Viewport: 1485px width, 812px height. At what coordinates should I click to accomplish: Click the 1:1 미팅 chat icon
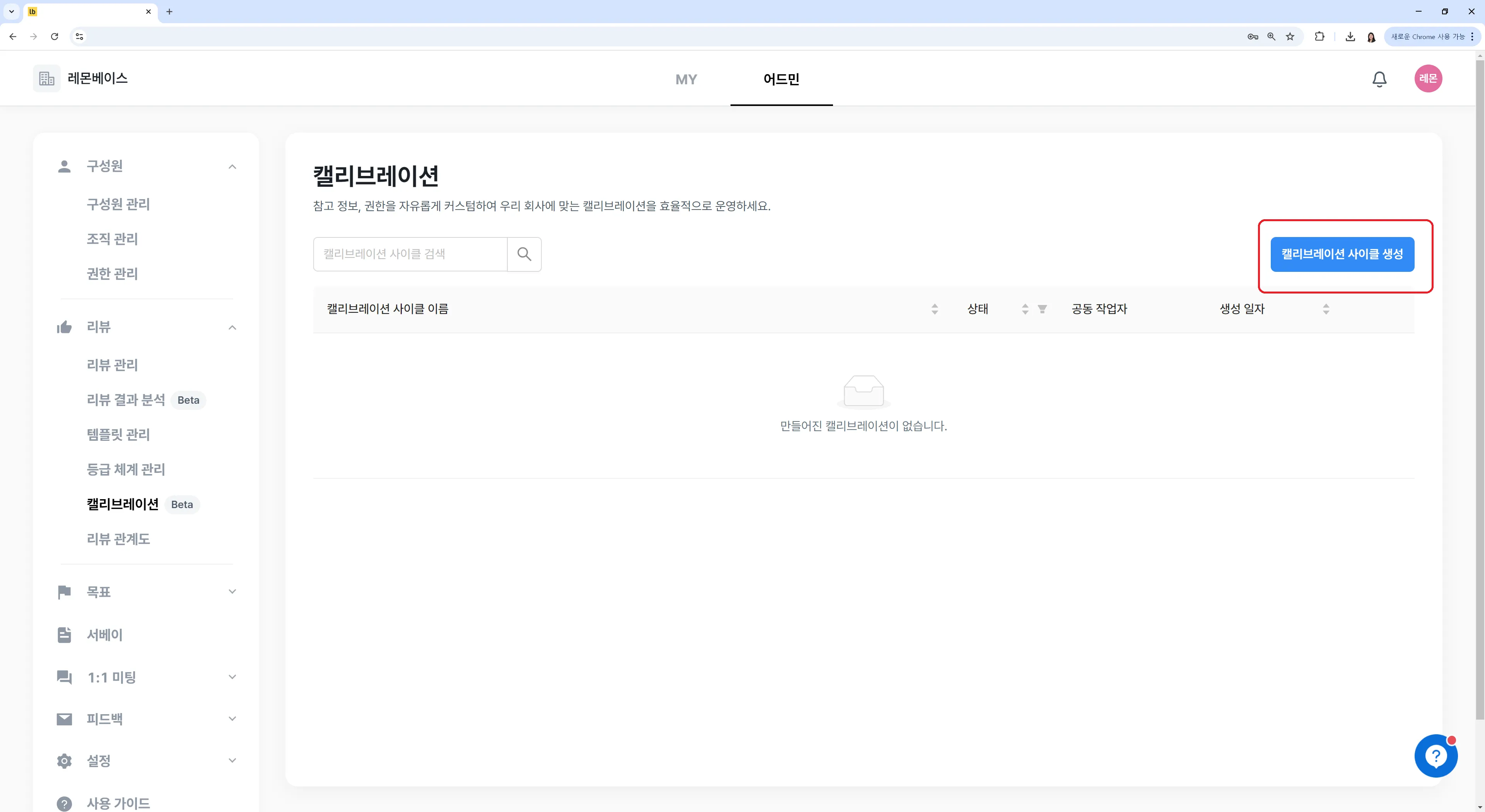pos(65,677)
